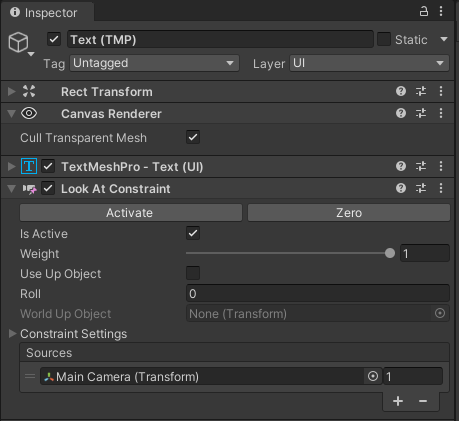This screenshot has width=459, height=421.
Task: Select the GameObject cube icon
Action: (18, 42)
